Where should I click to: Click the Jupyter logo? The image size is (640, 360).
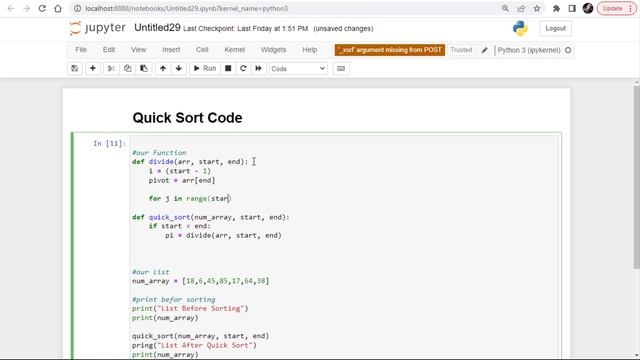click(98, 28)
